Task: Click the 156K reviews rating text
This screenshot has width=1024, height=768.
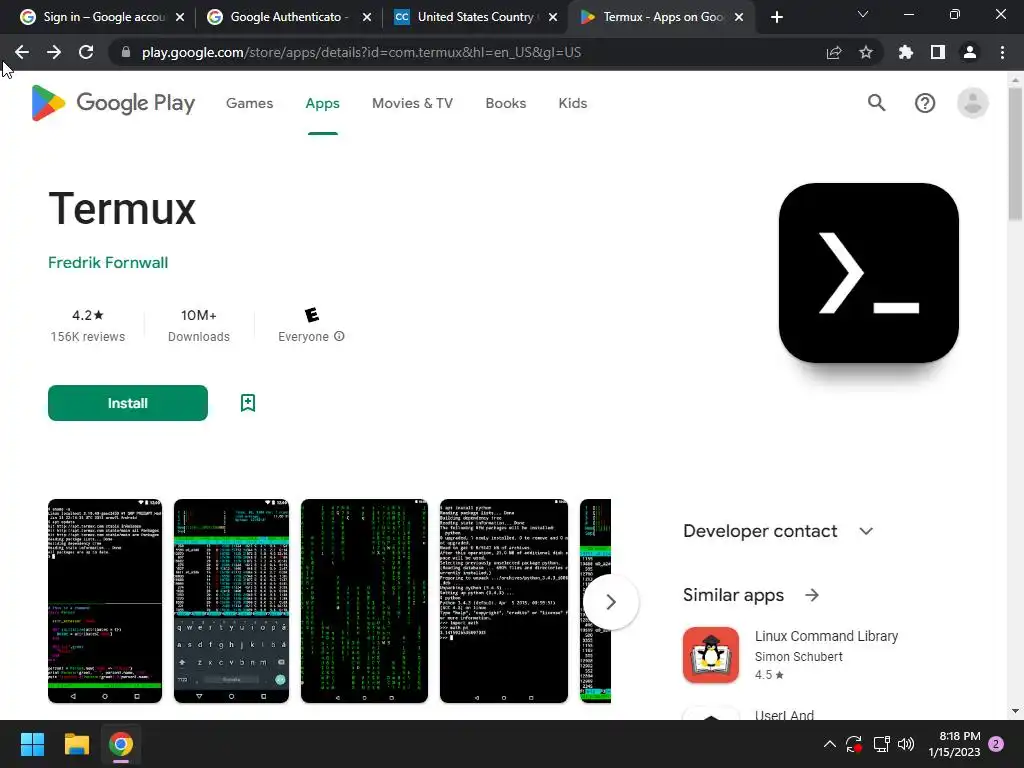Action: (88, 336)
